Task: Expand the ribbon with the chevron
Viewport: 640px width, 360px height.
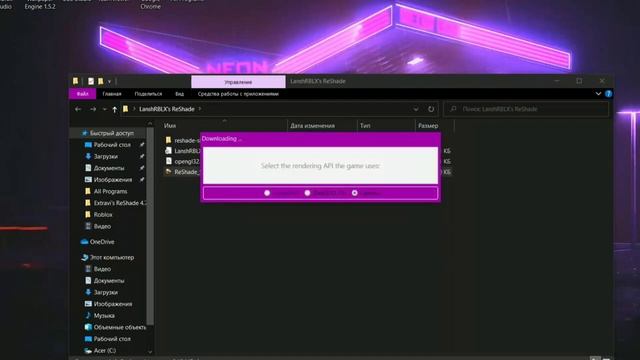Action: click(x=598, y=93)
